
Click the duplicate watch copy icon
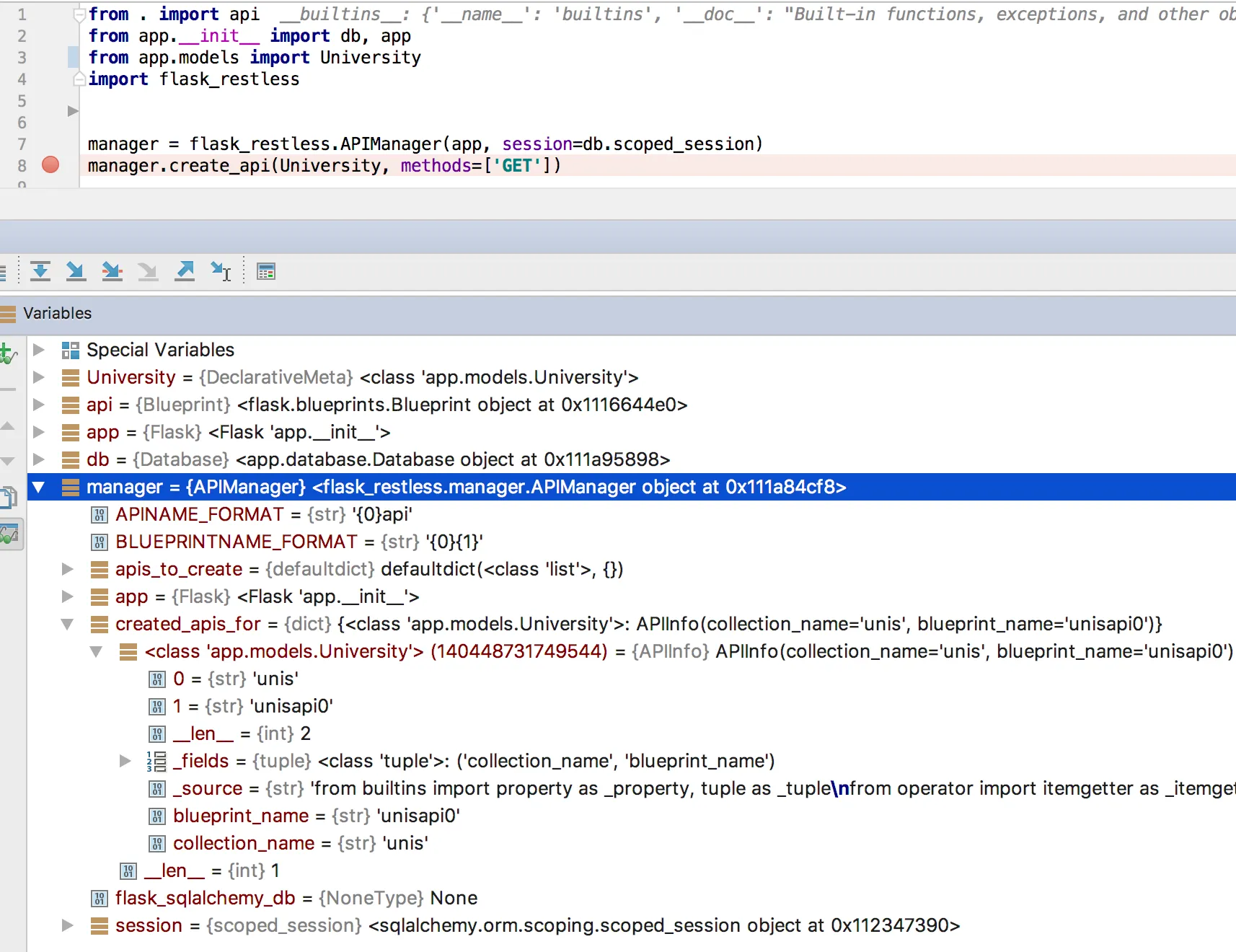pyautogui.click(x=9, y=498)
